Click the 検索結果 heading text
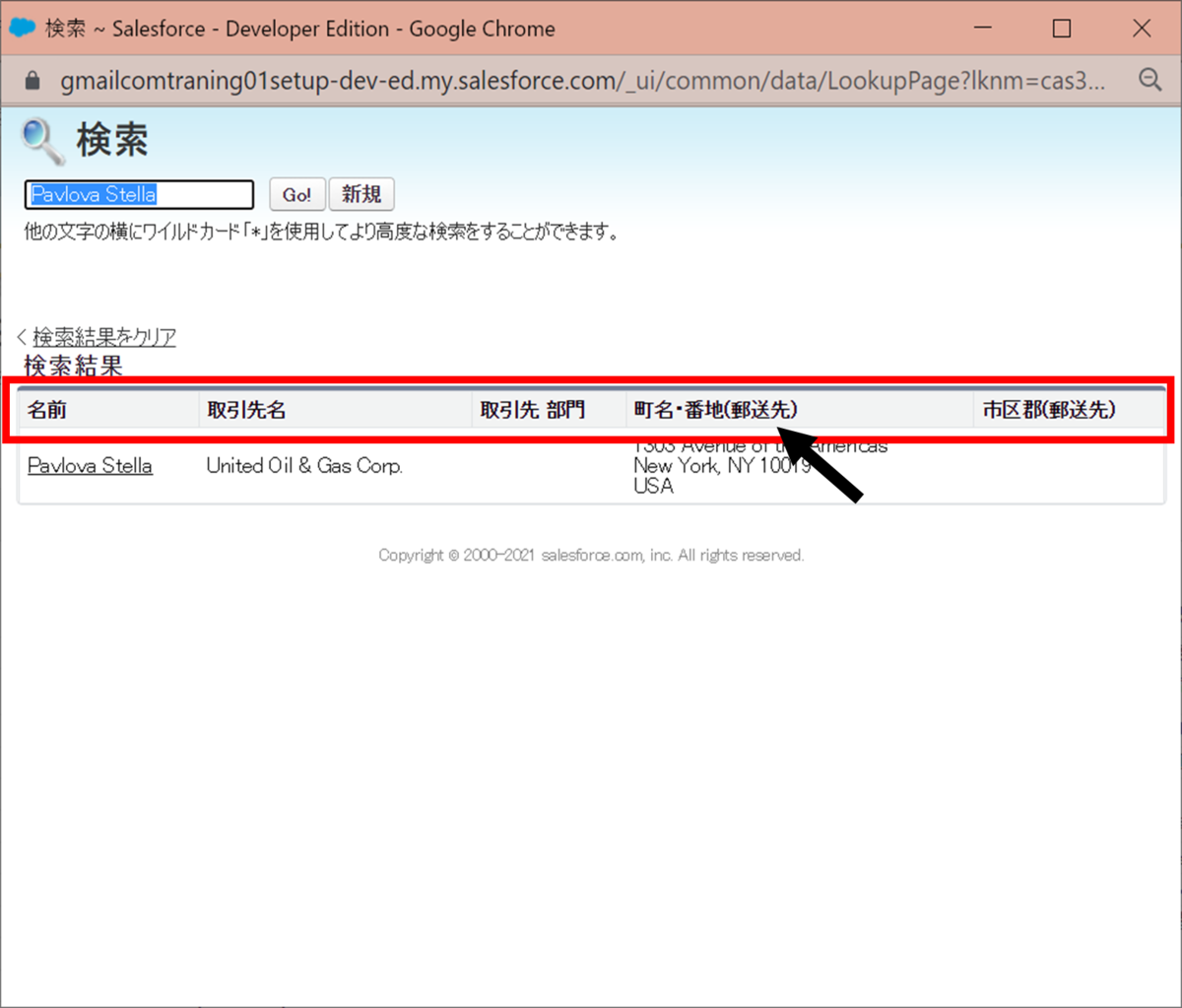The height and width of the screenshot is (1008, 1182). [x=73, y=366]
